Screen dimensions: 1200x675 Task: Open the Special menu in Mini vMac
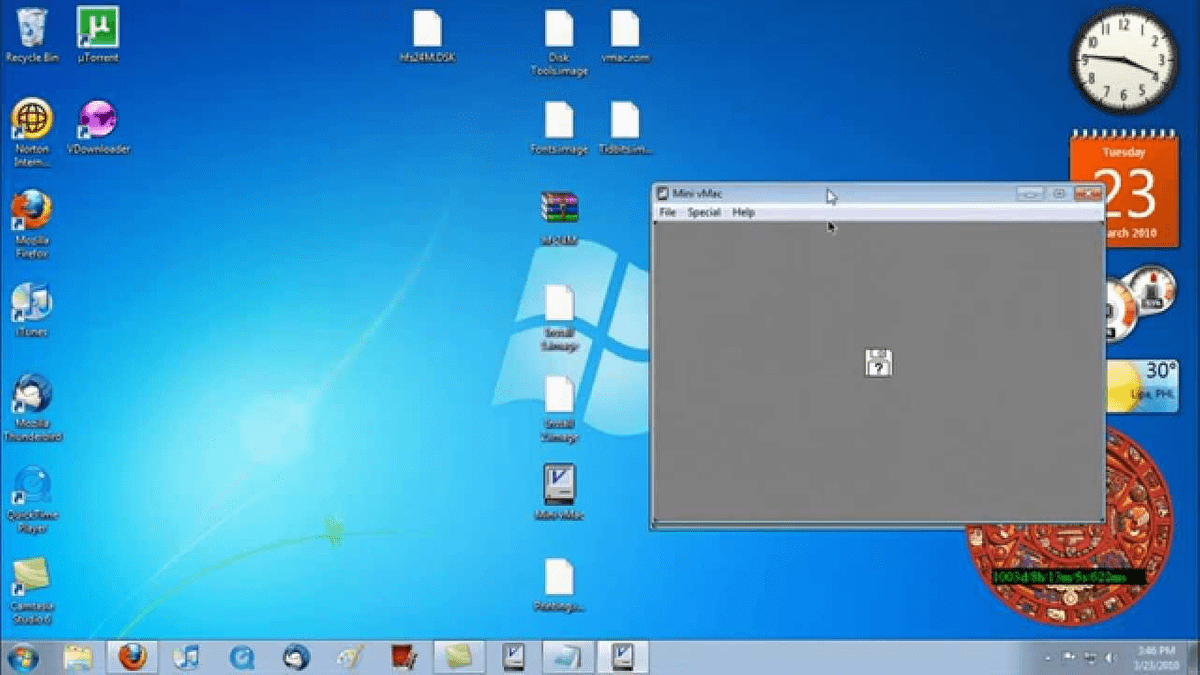(x=704, y=213)
